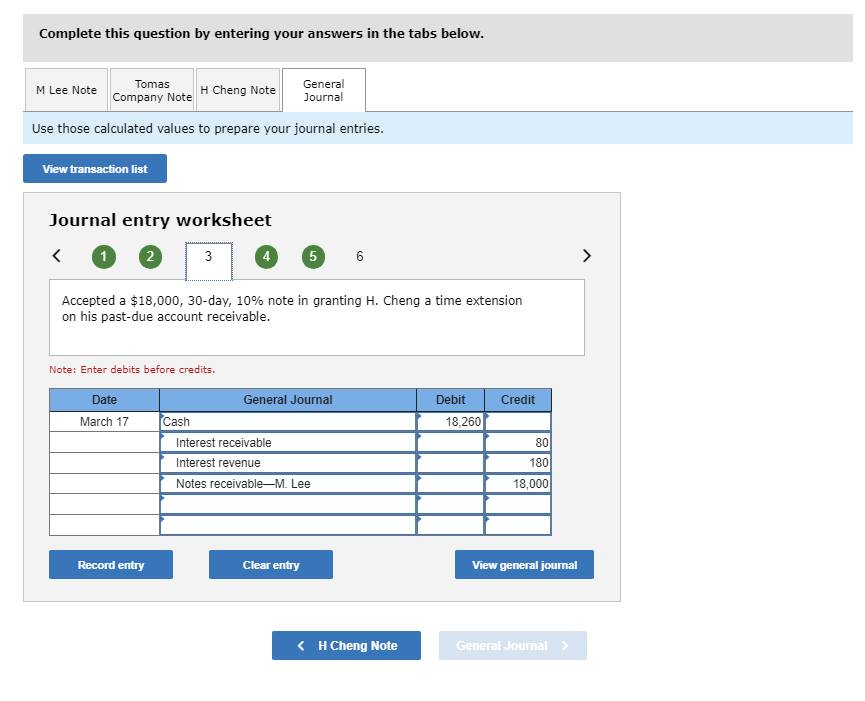Select journal entry step 1
This screenshot has width=865, height=701.
click(103, 257)
